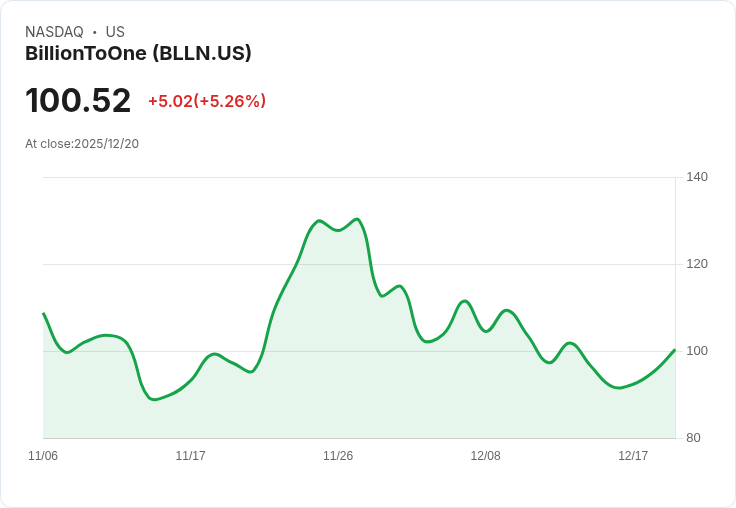Click the 11/26 date label
736x508 pixels.
point(338,455)
